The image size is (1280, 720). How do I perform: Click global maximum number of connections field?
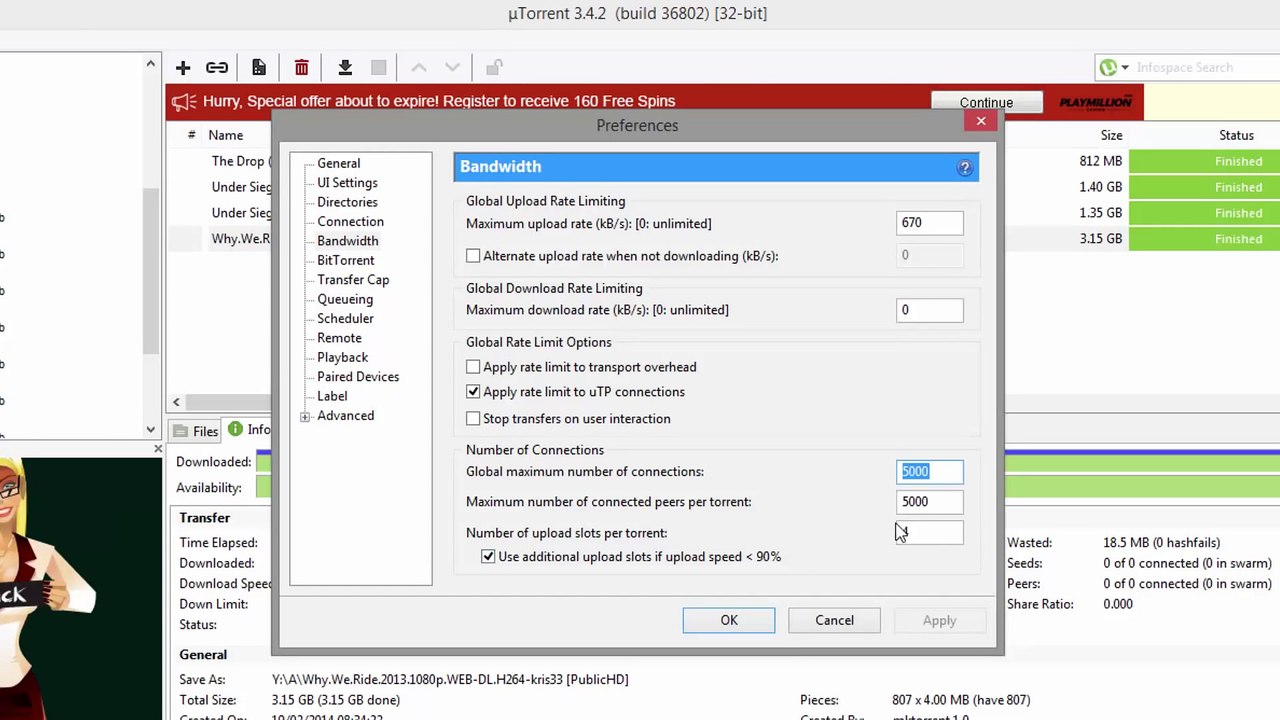pyautogui.click(x=930, y=472)
